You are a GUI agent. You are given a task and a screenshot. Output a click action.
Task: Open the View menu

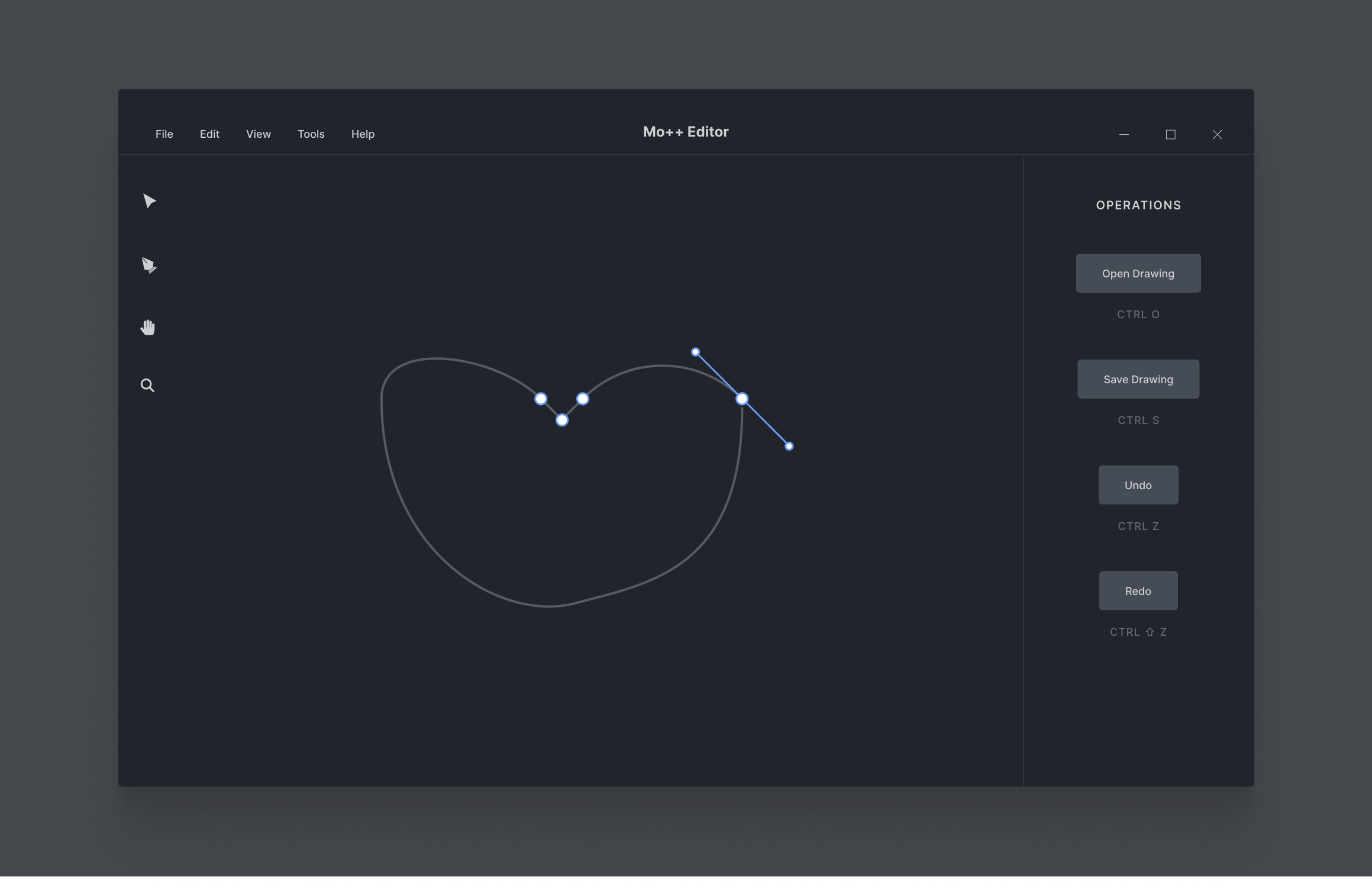pyautogui.click(x=258, y=134)
